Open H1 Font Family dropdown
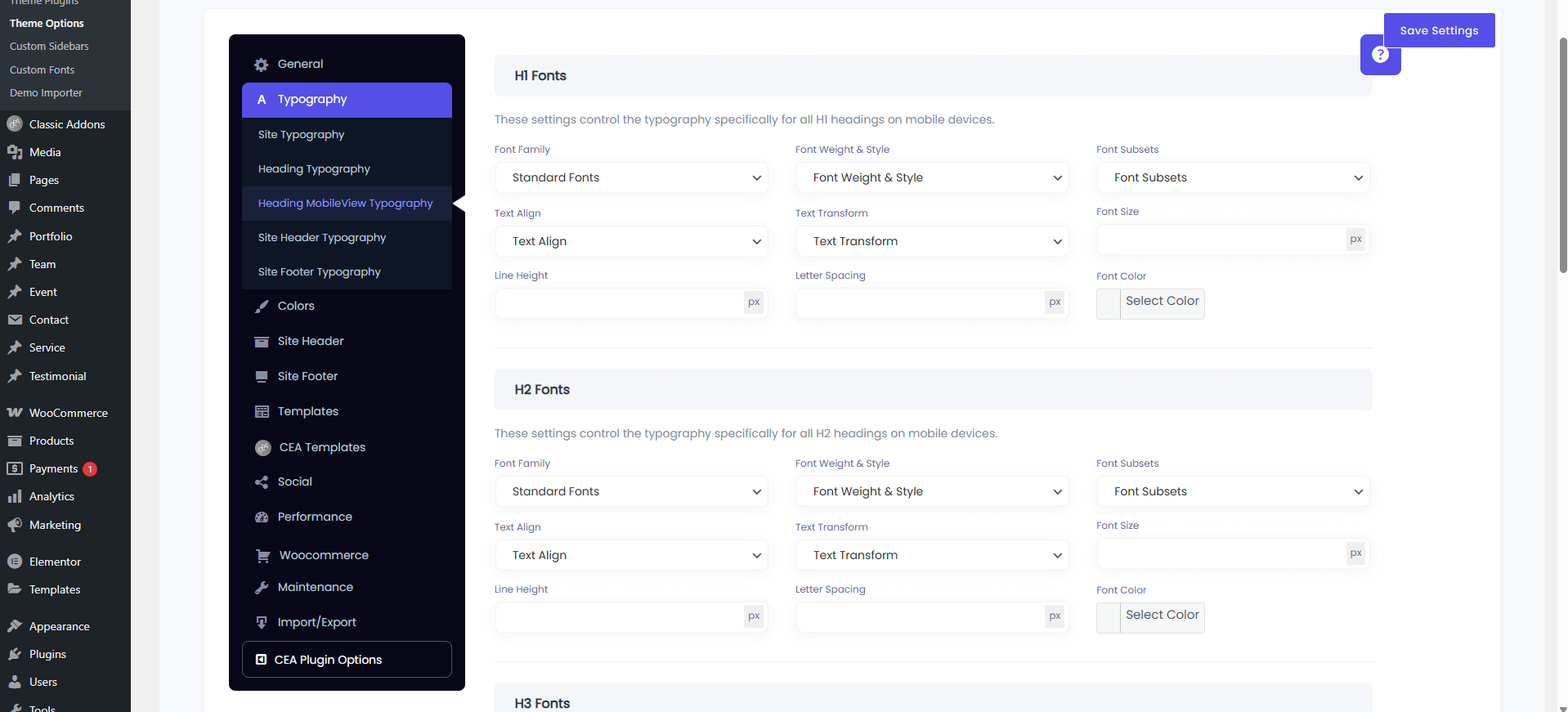The width and height of the screenshot is (1568, 712). (x=631, y=177)
